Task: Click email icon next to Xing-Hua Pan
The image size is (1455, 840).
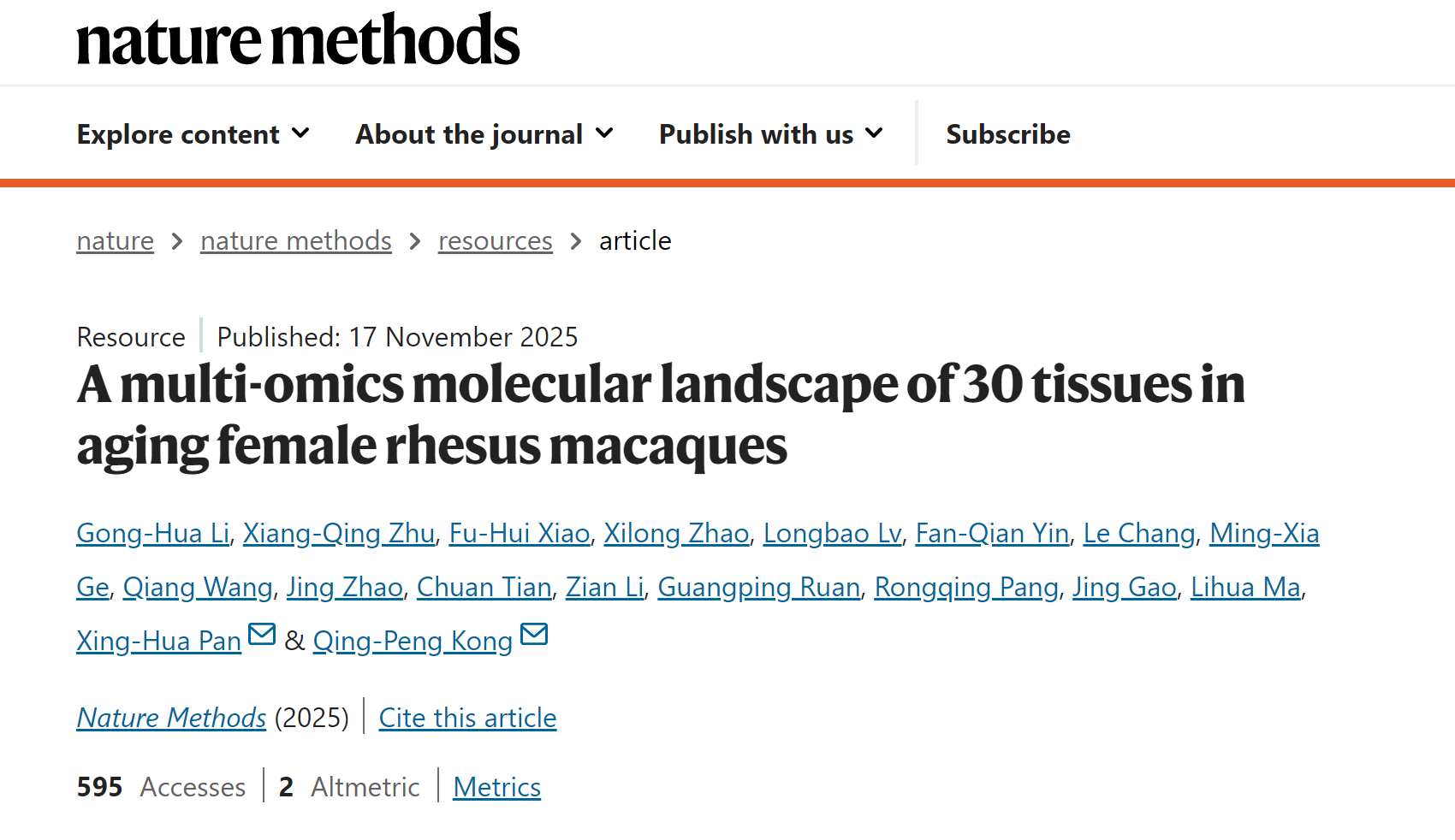Action: pyautogui.click(x=262, y=635)
